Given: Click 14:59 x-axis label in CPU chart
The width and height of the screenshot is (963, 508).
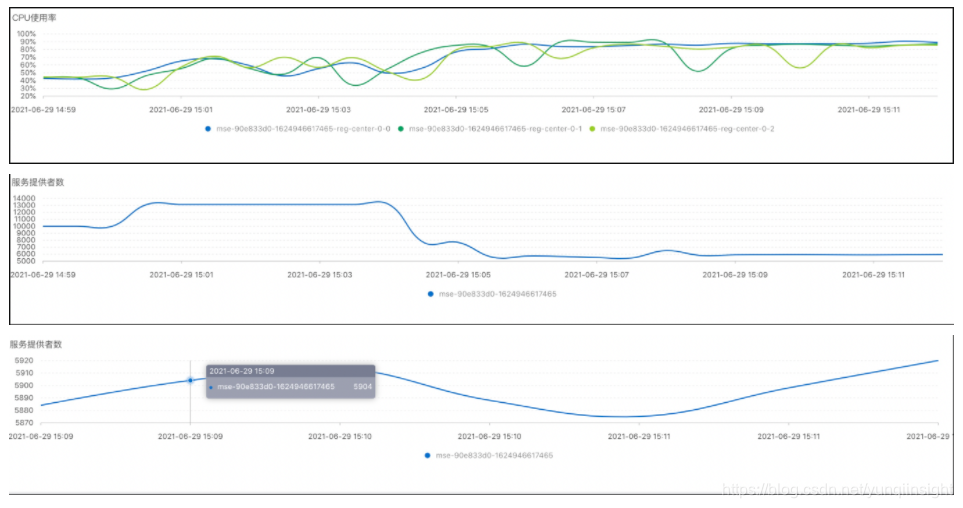Looking at the screenshot, I should tap(43, 110).
